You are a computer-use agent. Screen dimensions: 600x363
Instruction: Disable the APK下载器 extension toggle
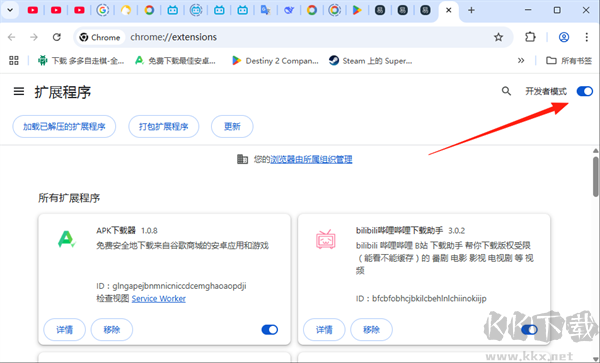270,329
